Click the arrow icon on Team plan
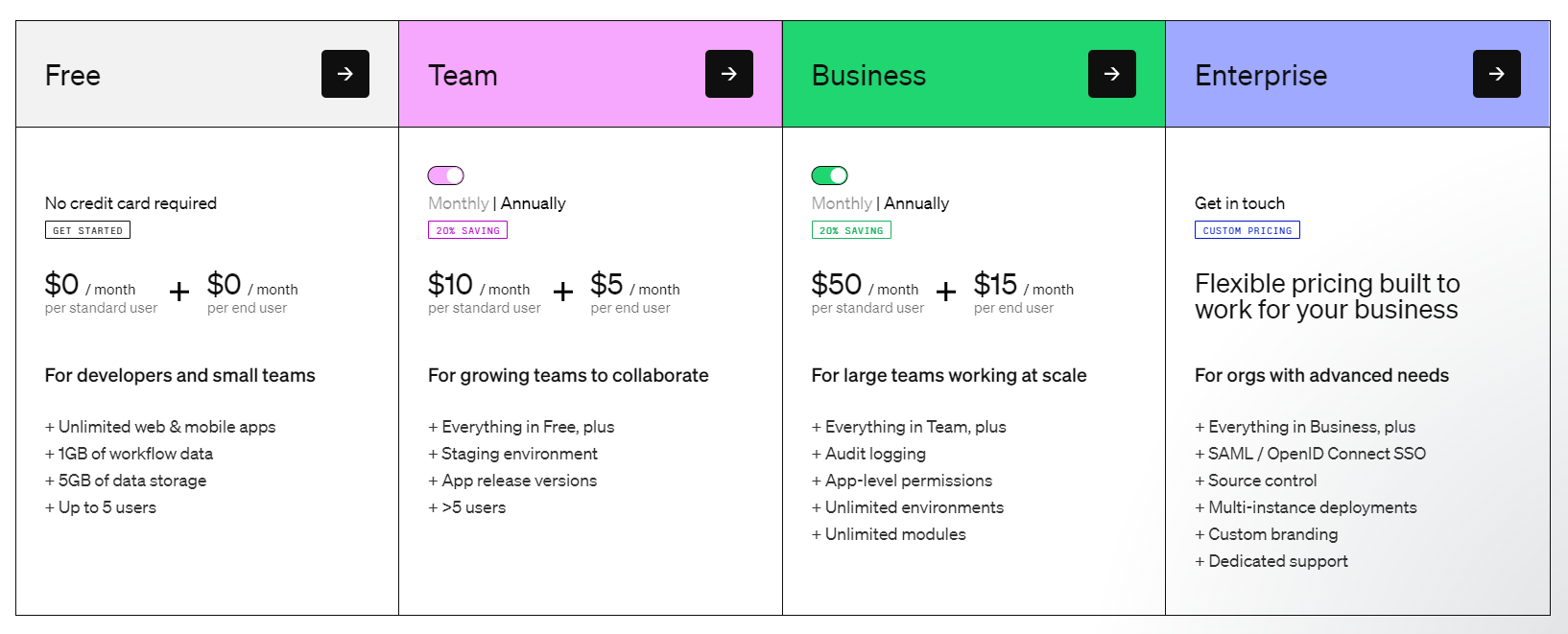Image resolution: width=1568 pixels, height=634 pixels. click(x=729, y=74)
